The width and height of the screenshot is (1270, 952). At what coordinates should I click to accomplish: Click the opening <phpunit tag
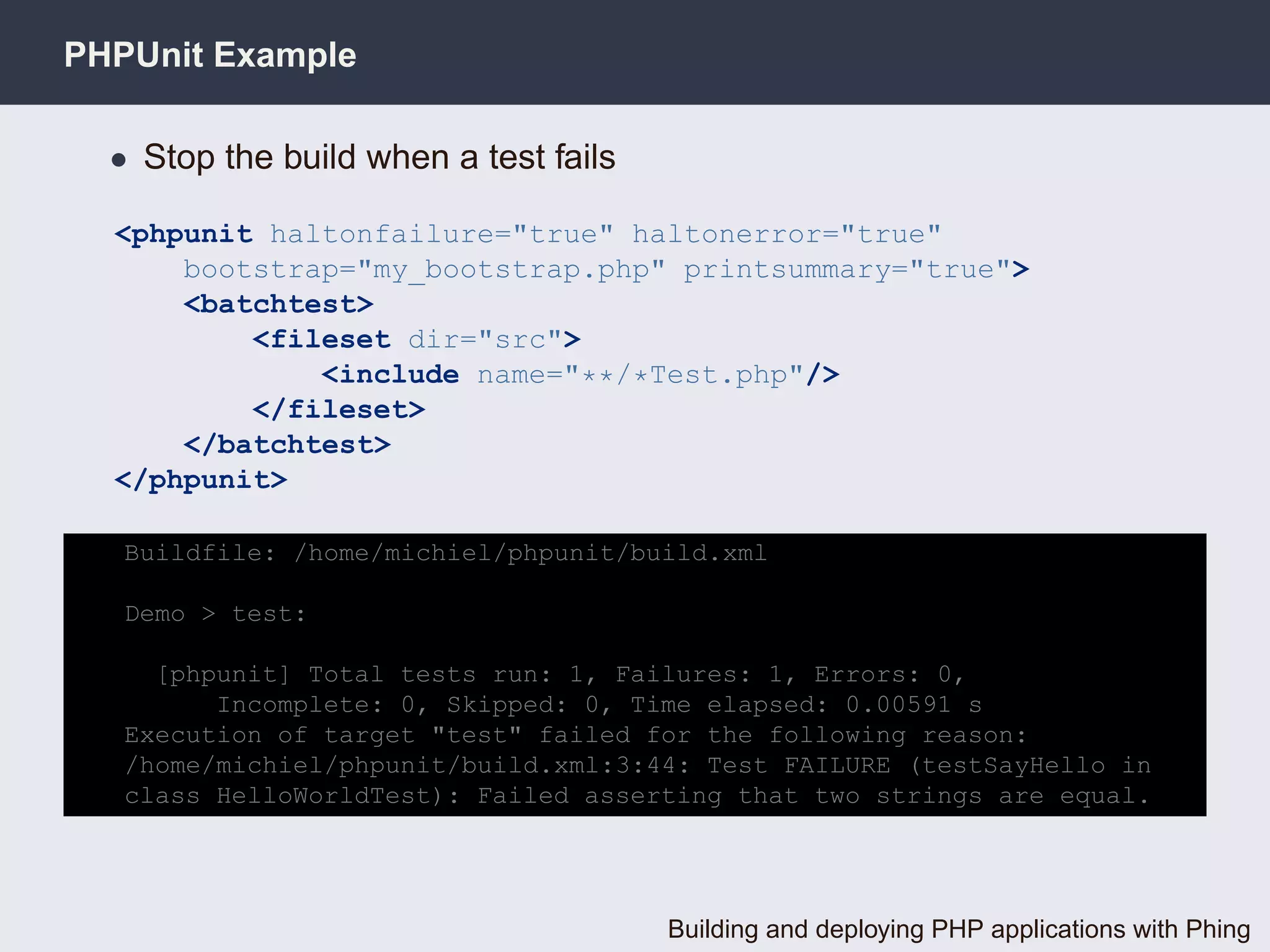point(184,234)
